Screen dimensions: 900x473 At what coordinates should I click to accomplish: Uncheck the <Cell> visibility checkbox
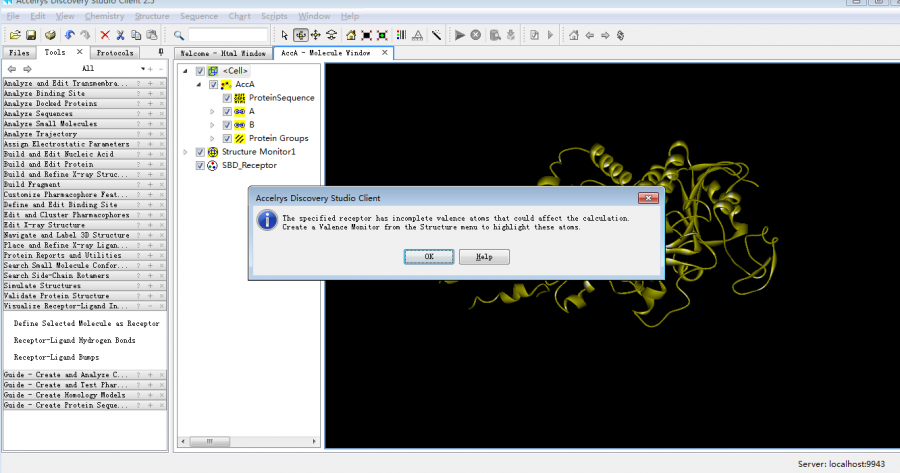coord(200,71)
